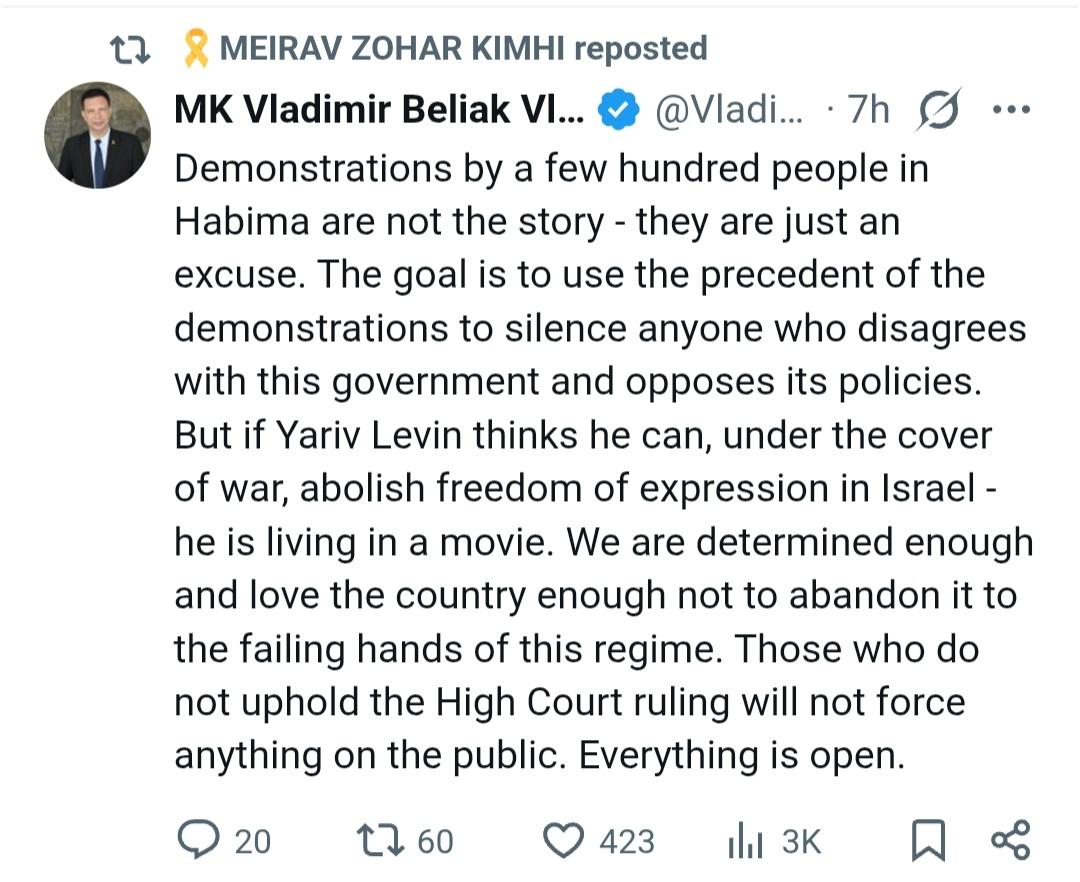Like the tweet with the heart icon
1080x882 pixels.
pyautogui.click(x=568, y=840)
